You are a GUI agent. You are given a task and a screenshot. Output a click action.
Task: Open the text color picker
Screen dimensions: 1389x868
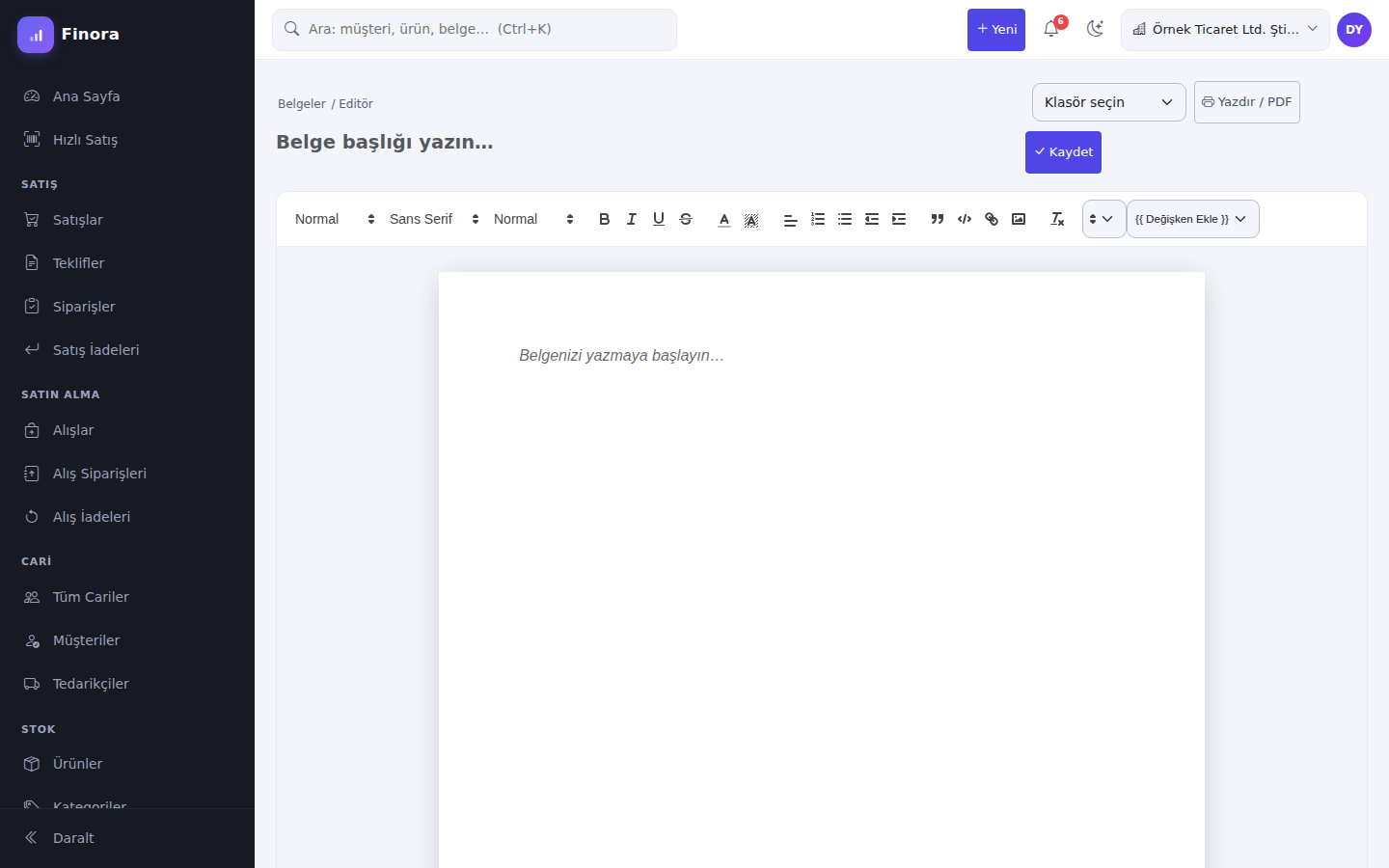(x=724, y=219)
